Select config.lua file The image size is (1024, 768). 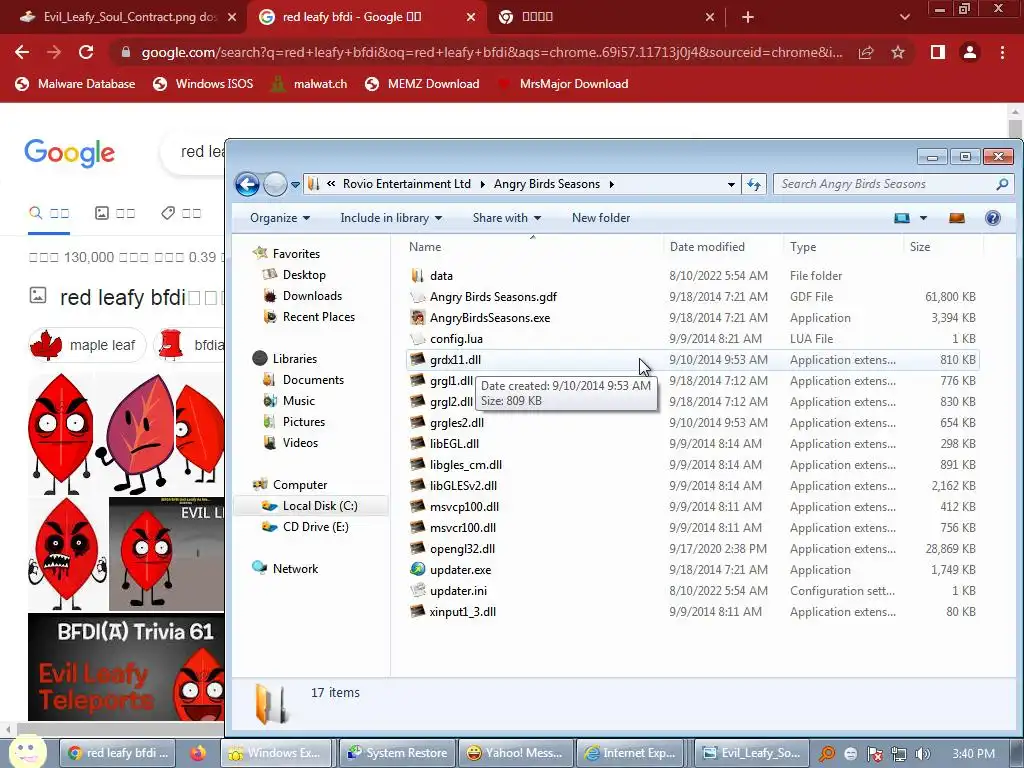tap(692, 338)
